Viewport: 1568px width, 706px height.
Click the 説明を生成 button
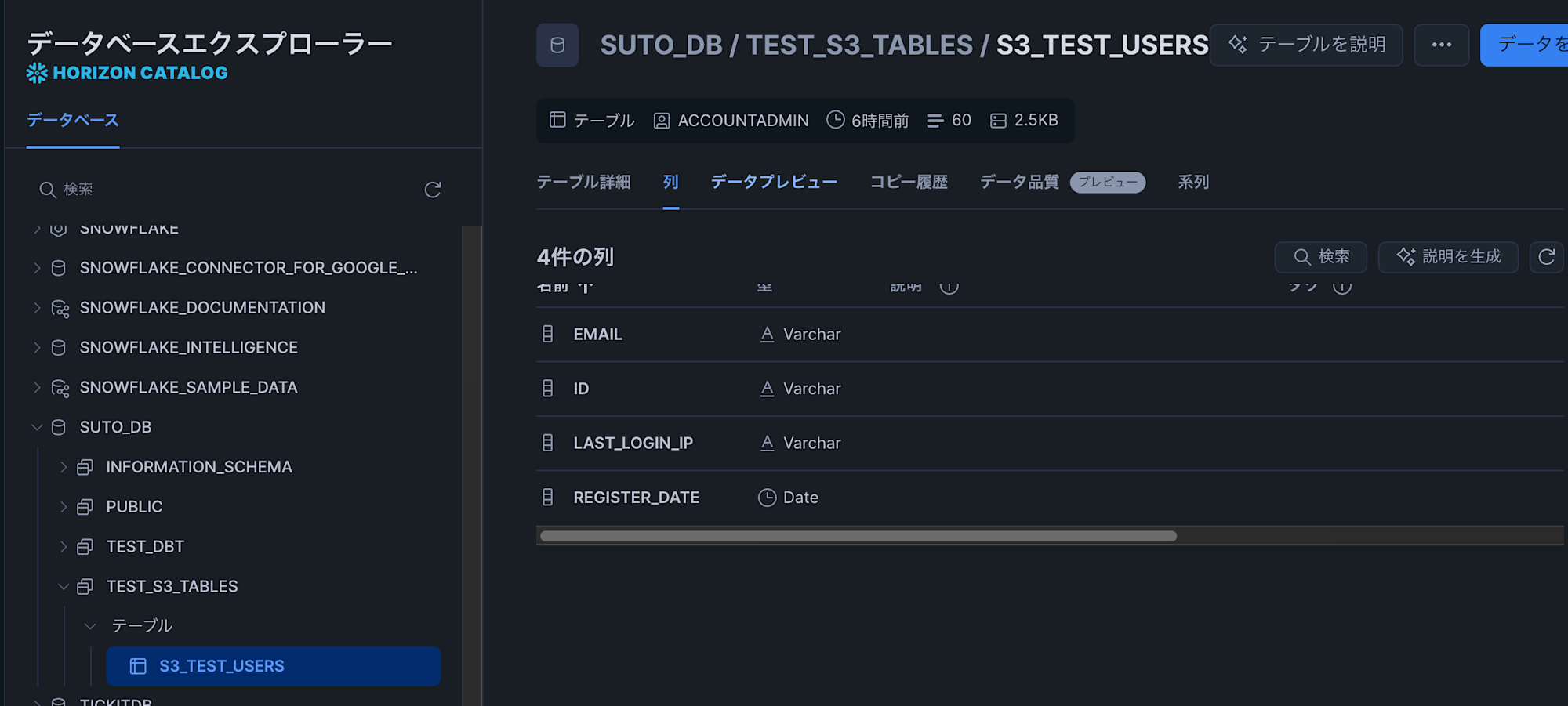(x=1448, y=257)
